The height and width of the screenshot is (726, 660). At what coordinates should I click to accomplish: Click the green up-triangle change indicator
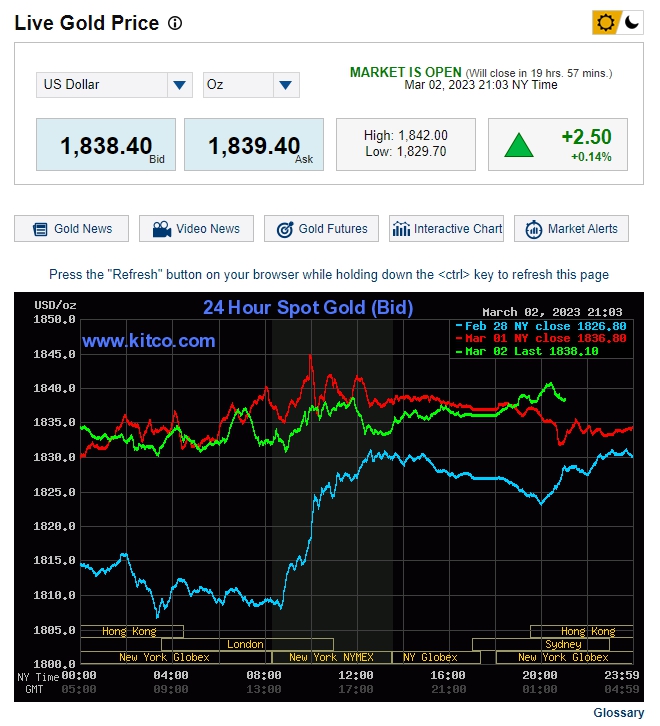click(519, 145)
